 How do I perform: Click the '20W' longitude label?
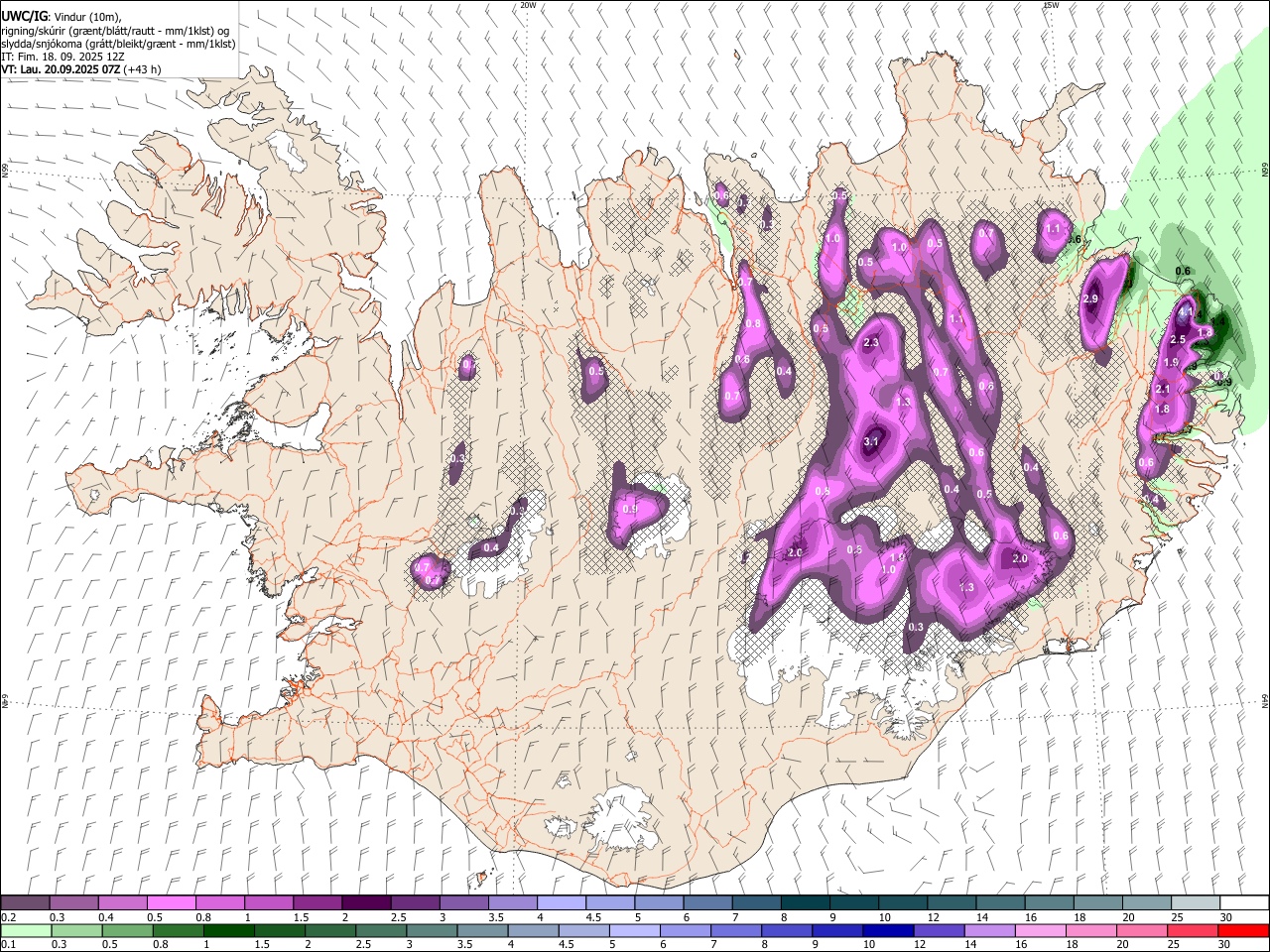coord(528,5)
